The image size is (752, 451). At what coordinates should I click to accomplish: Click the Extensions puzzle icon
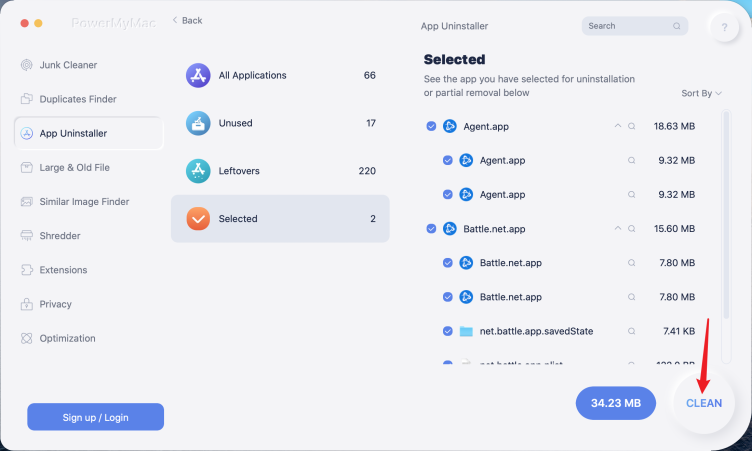click(x=26, y=270)
